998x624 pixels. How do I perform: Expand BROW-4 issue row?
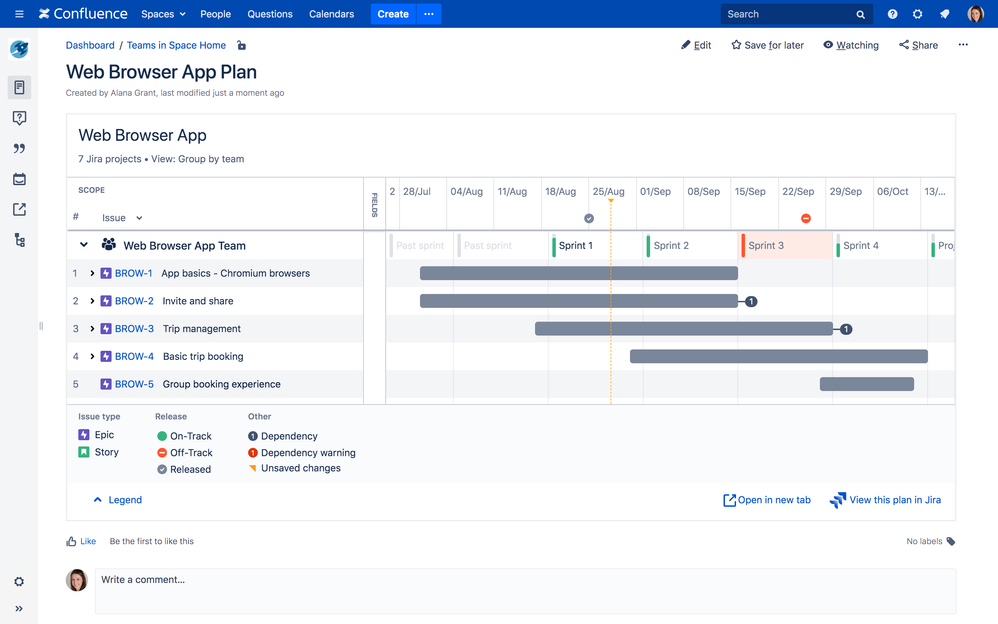92,357
